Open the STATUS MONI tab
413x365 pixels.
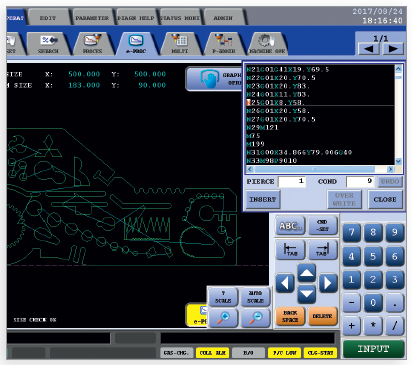(180, 17)
